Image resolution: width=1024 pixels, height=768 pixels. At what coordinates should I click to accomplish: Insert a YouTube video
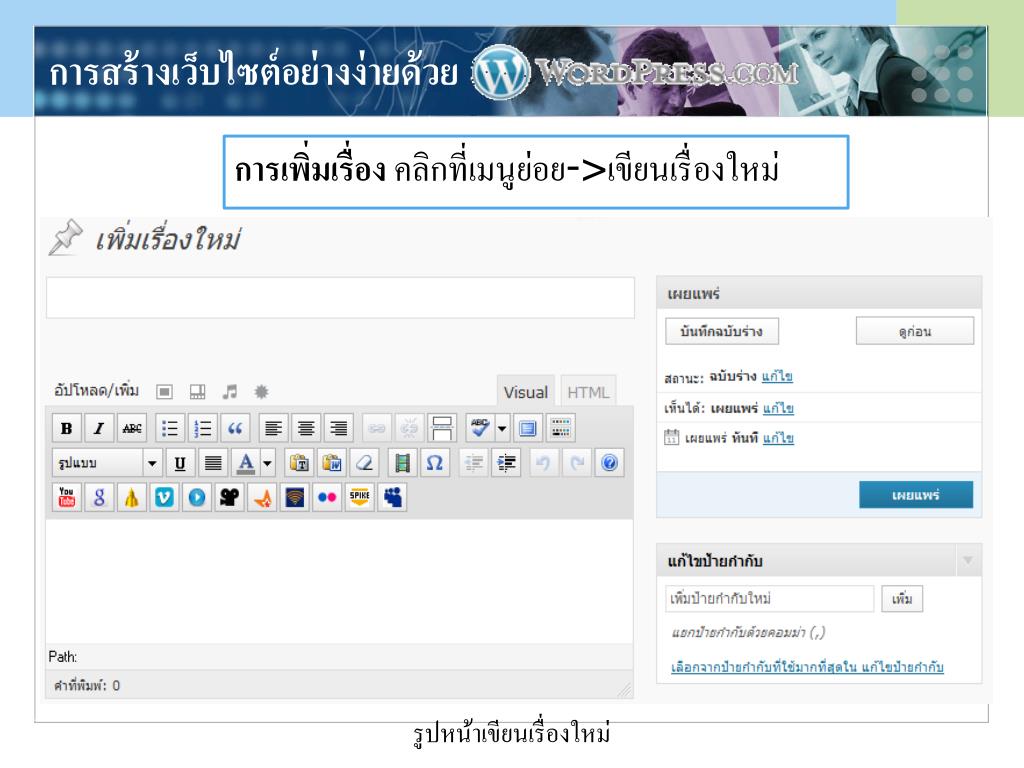[66, 498]
